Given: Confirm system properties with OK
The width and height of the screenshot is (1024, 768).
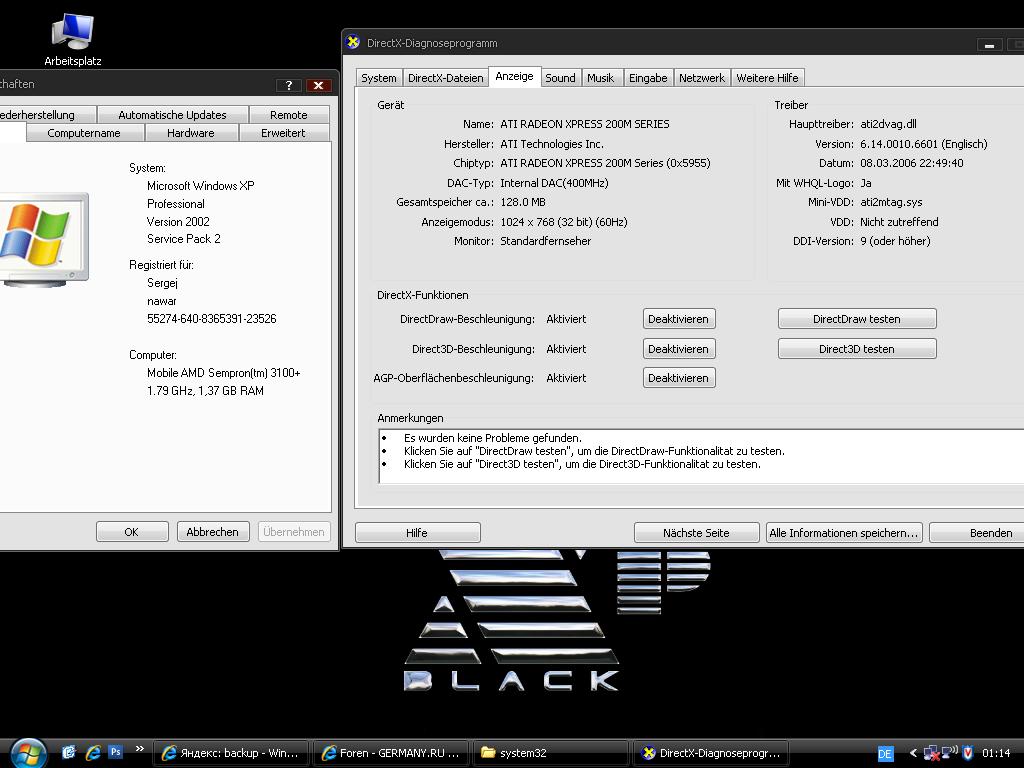Looking at the screenshot, I should 132,532.
